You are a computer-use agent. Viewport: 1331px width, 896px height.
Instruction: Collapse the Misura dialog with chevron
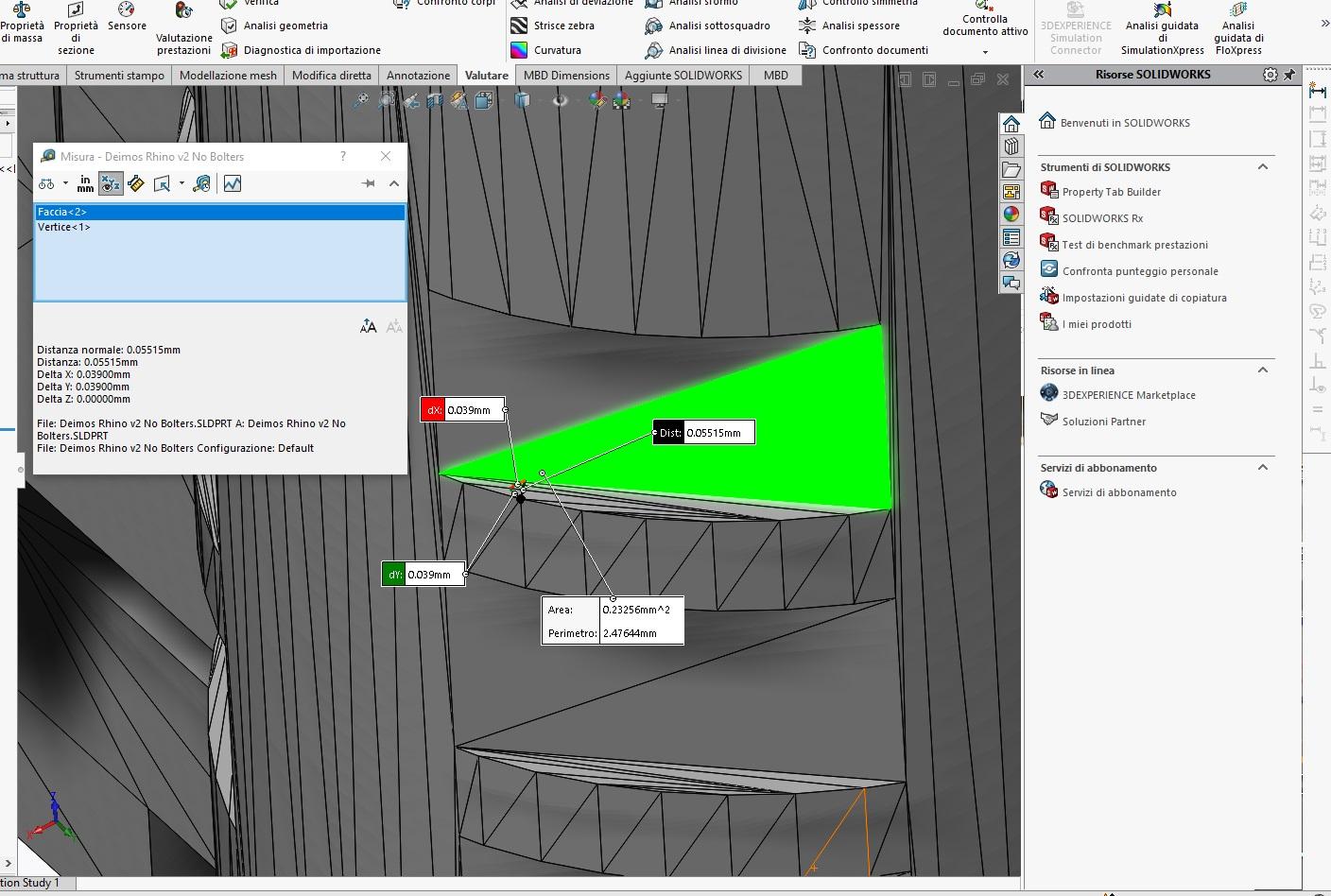coord(394,183)
